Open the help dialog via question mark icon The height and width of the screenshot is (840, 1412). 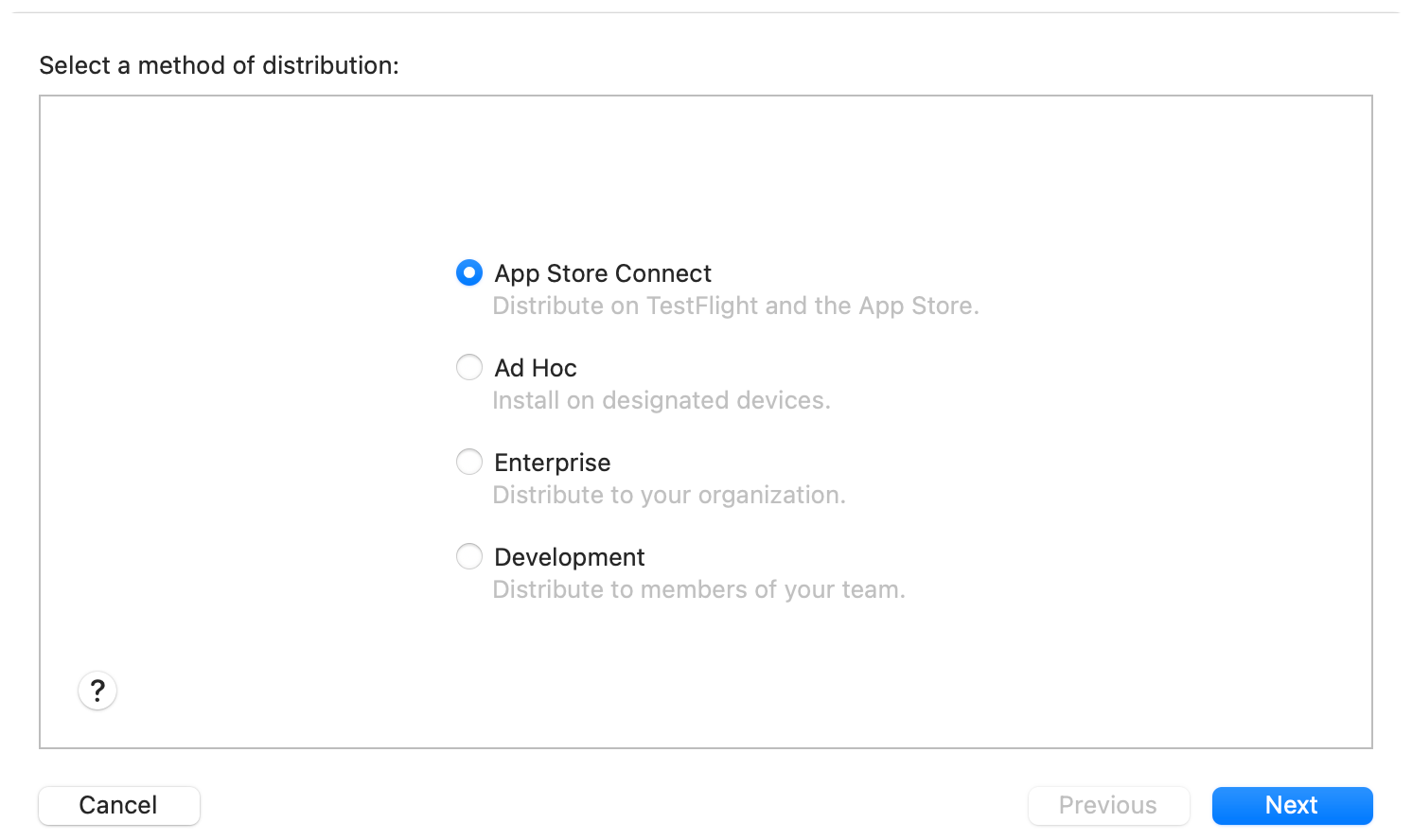[x=97, y=691]
